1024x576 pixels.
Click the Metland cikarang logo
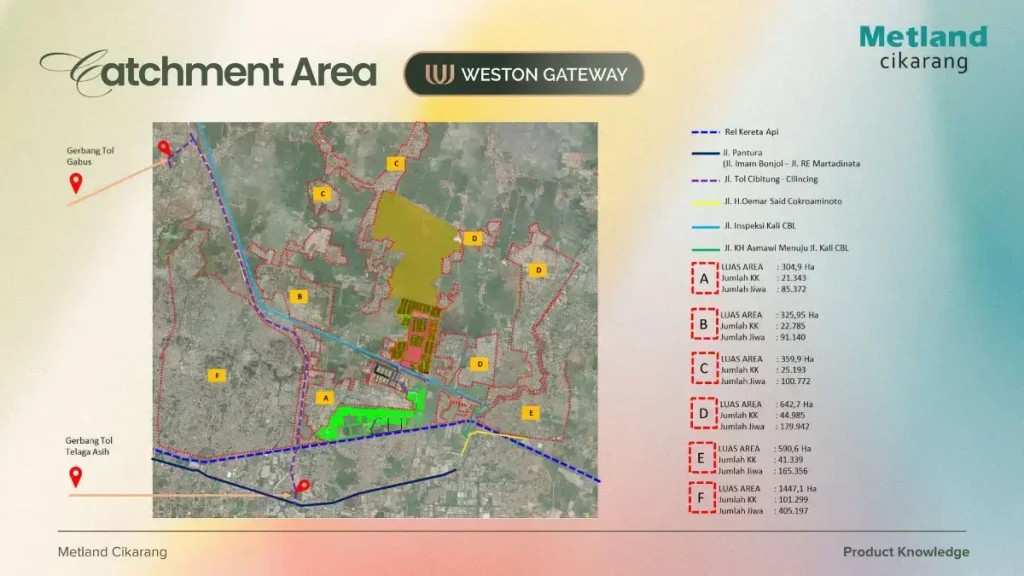pyautogui.click(x=922, y=48)
